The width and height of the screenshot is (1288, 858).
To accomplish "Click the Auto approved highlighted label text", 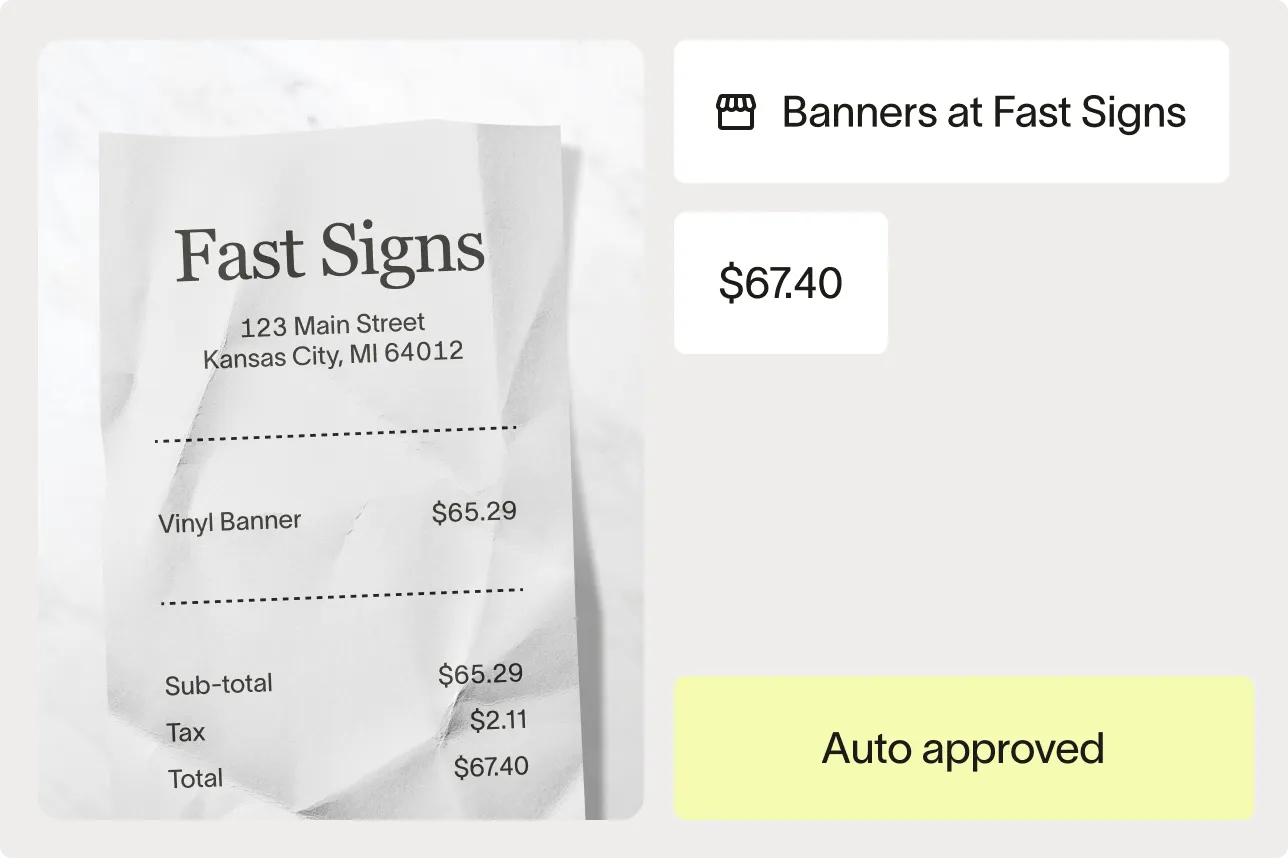I will [963, 747].
